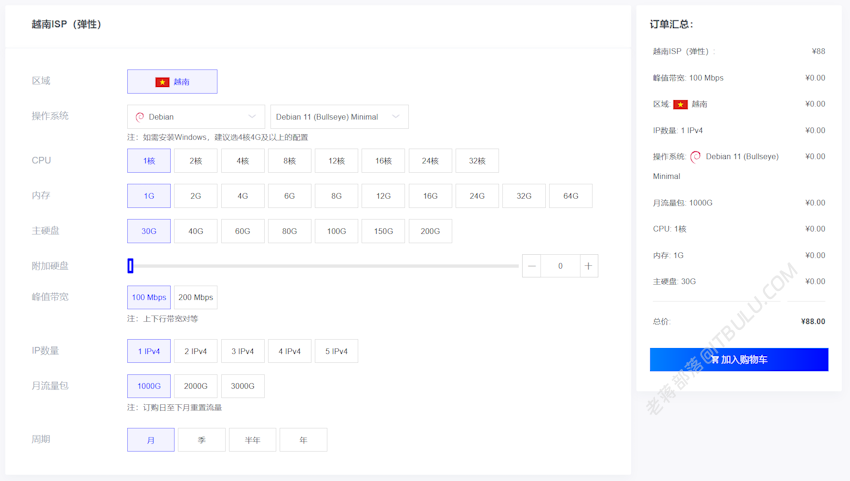The width and height of the screenshot is (850, 481).
Task: Click the Debian logo in order summary
Action: (696, 156)
